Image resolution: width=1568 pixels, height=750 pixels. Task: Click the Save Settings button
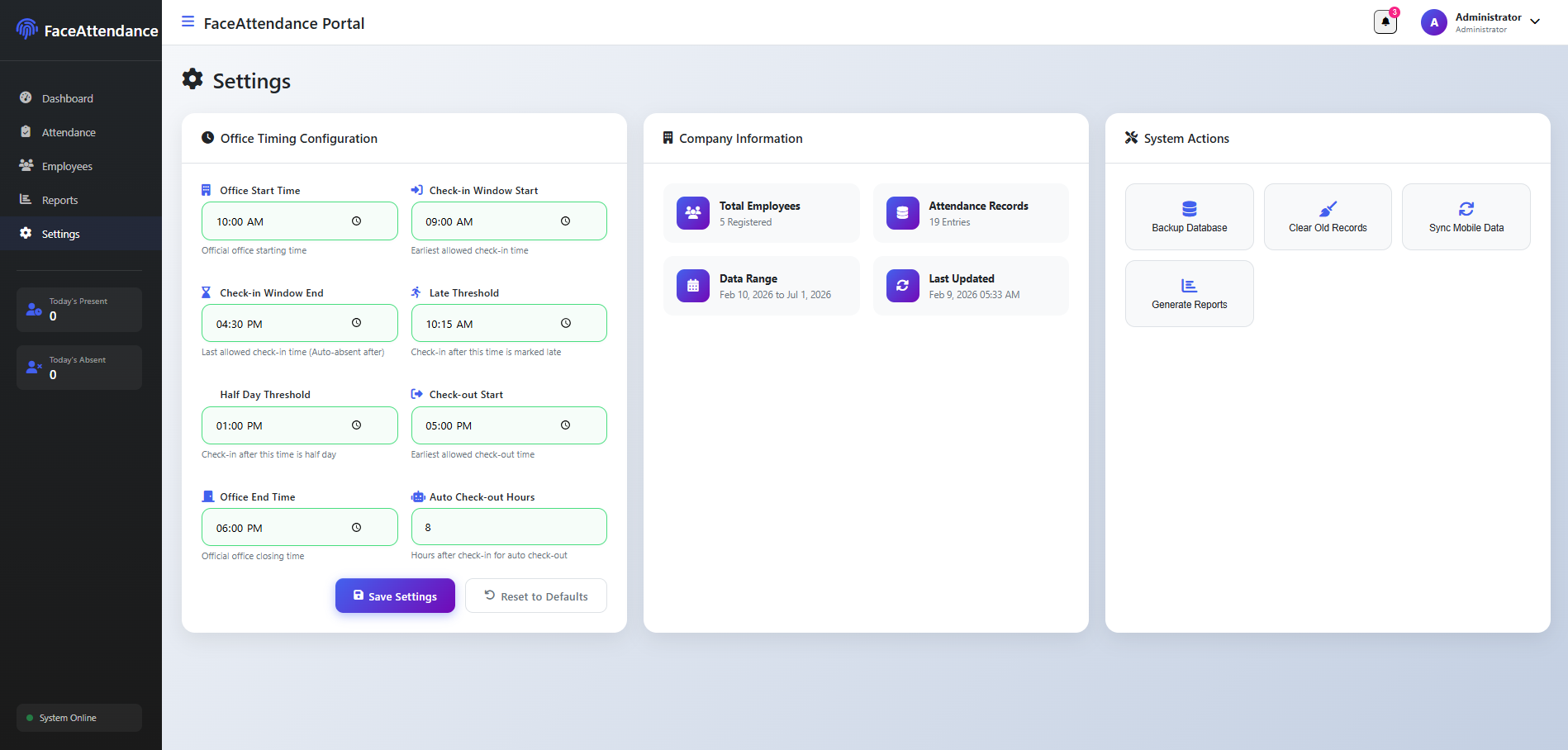395,596
